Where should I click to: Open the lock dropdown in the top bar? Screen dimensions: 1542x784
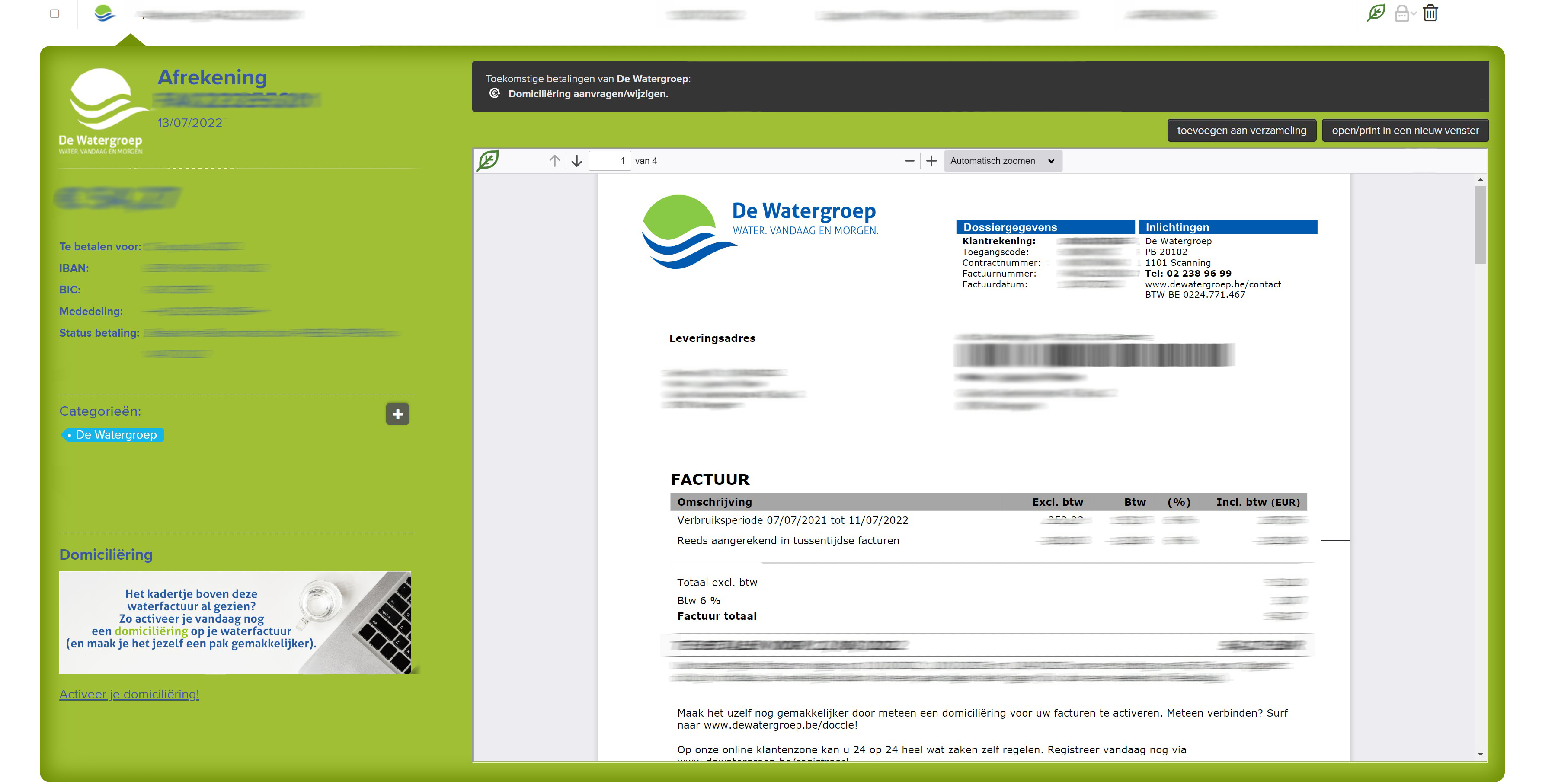(1405, 13)
